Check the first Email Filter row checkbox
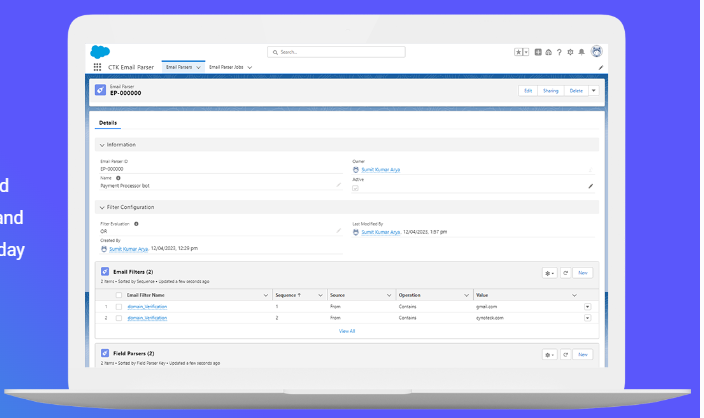 pos(118,306)
